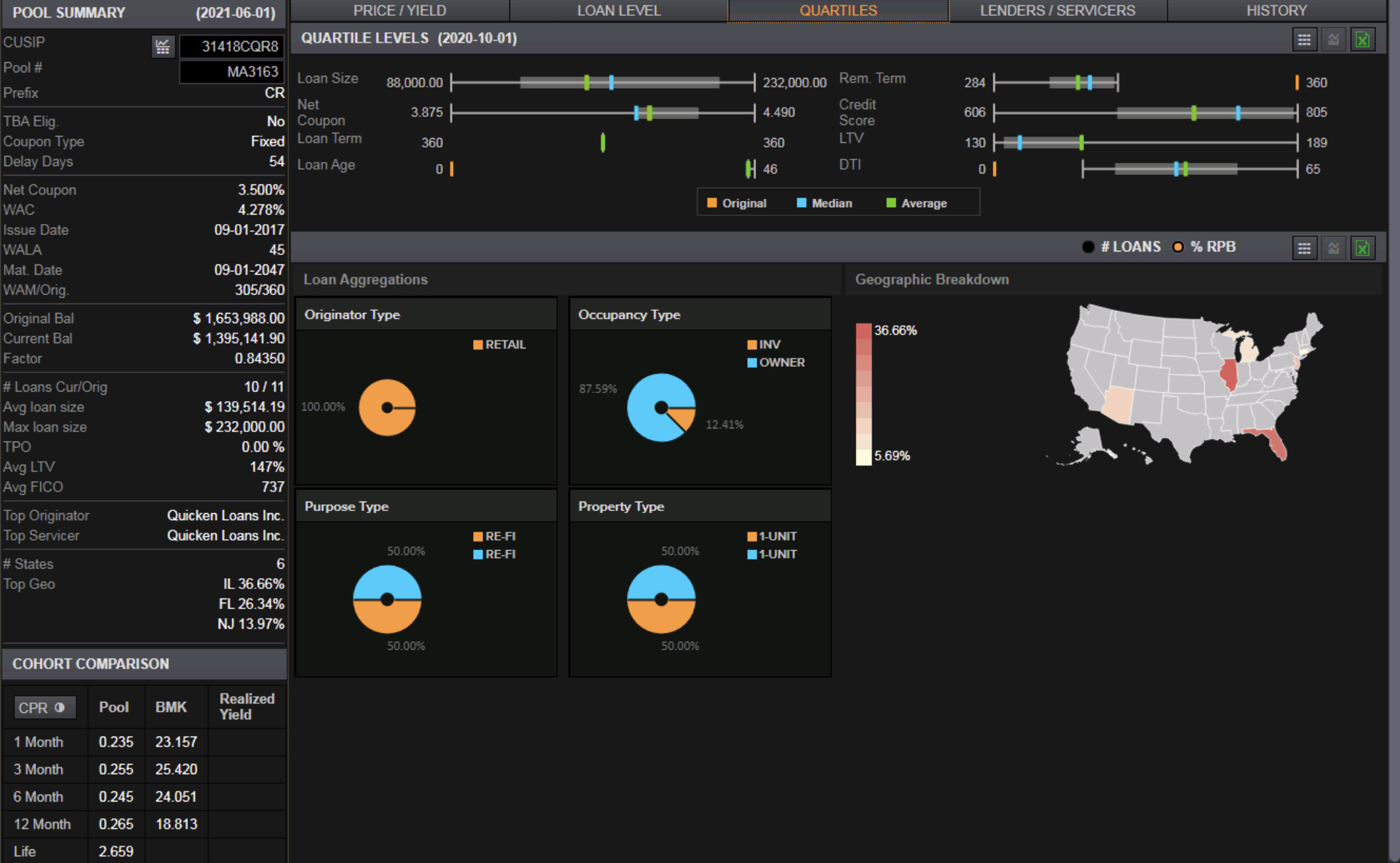The height and width of the screenshot is (863, 1400).
Task: Open the LOAN LEVEL tab
Action: [619, 11]
